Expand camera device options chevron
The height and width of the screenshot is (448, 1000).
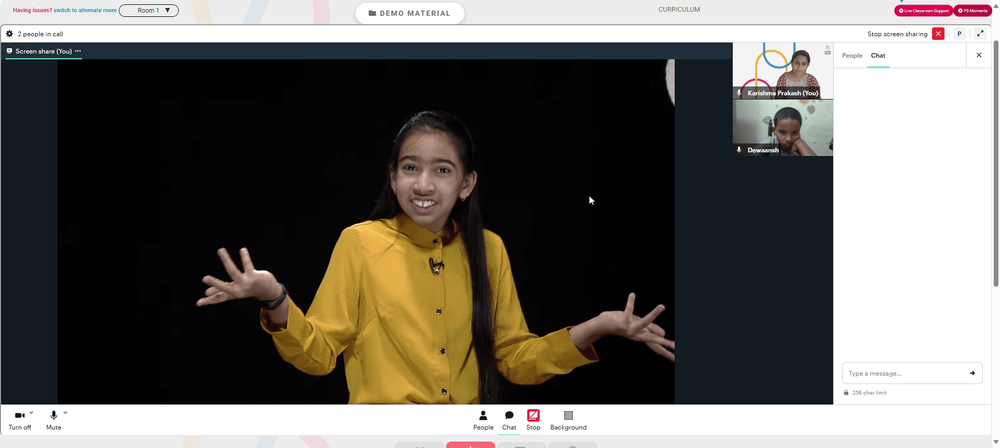31,413
